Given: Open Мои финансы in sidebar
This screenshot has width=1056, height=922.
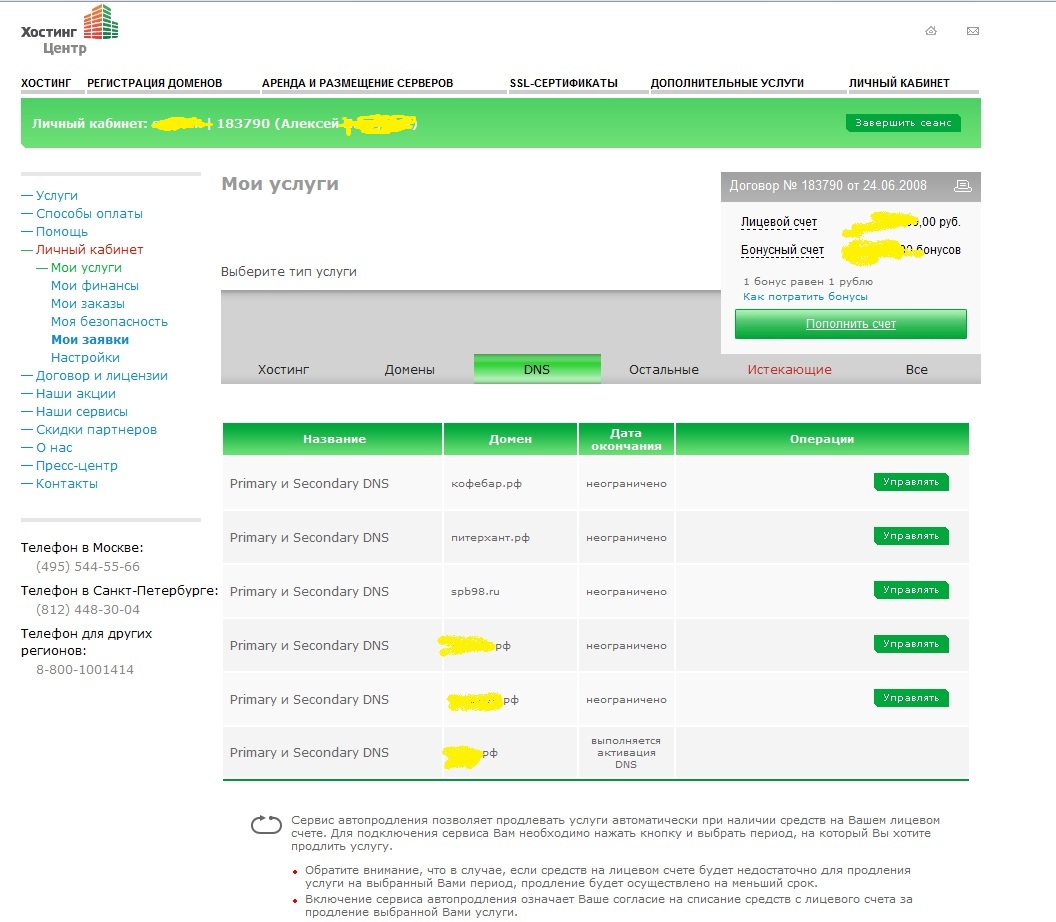Looking at the screenshot, I should tap(95, 285).
